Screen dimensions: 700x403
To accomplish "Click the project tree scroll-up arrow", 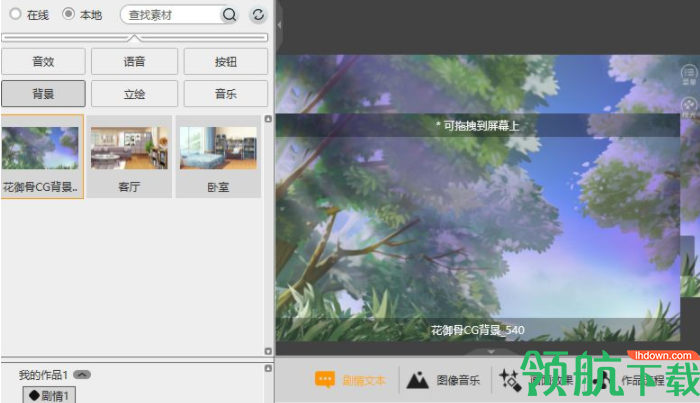I will 268,368.
